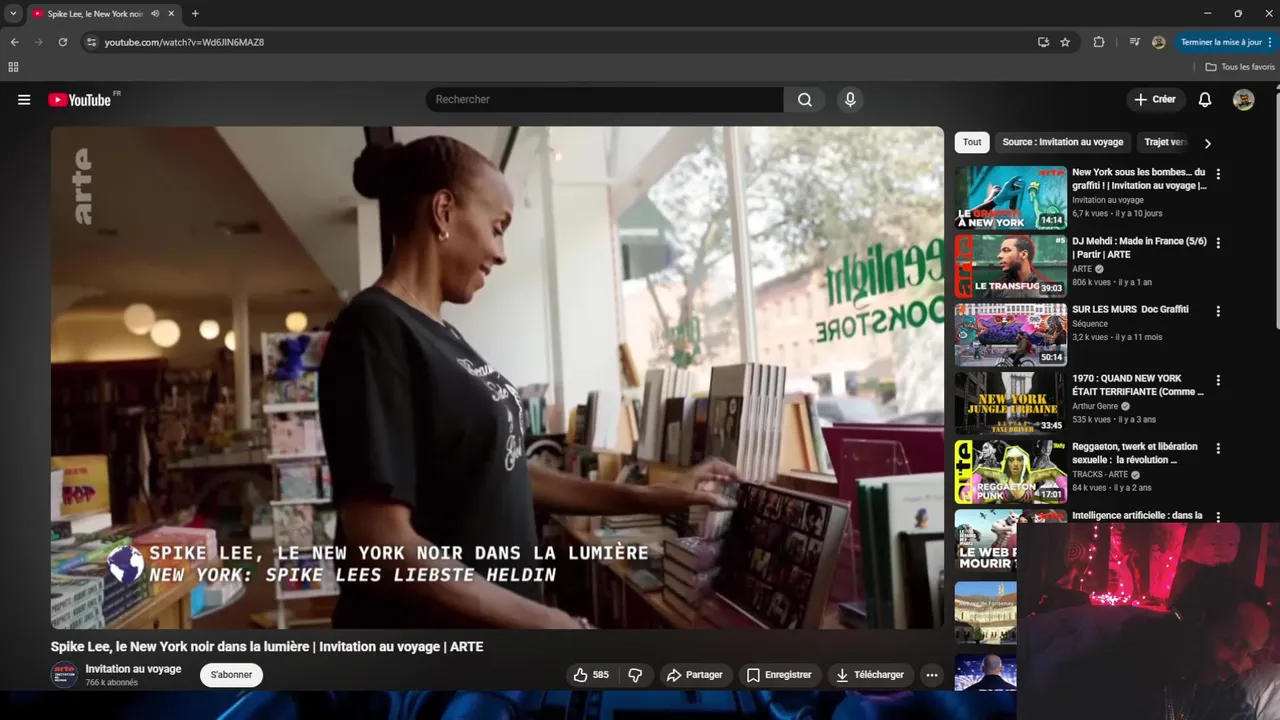The height and width of the screenshot is (720, 1280).
Task: Click the 766 k abonnés subscriber count
Action: [x=112, y=683]
